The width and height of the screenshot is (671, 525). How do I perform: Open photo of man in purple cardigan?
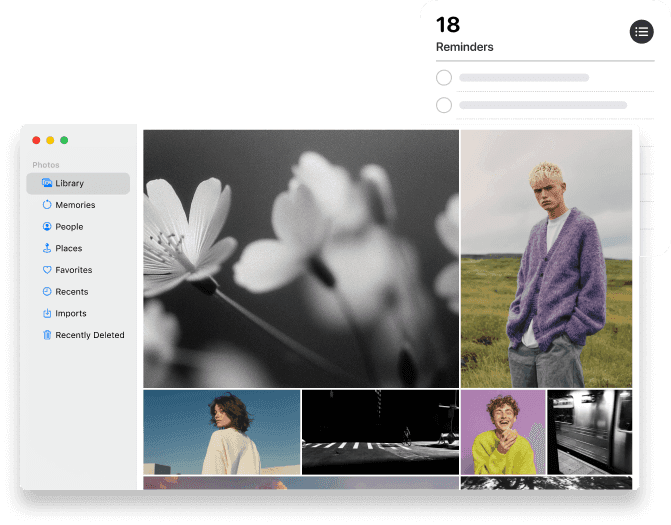click(x=546, y=258)
